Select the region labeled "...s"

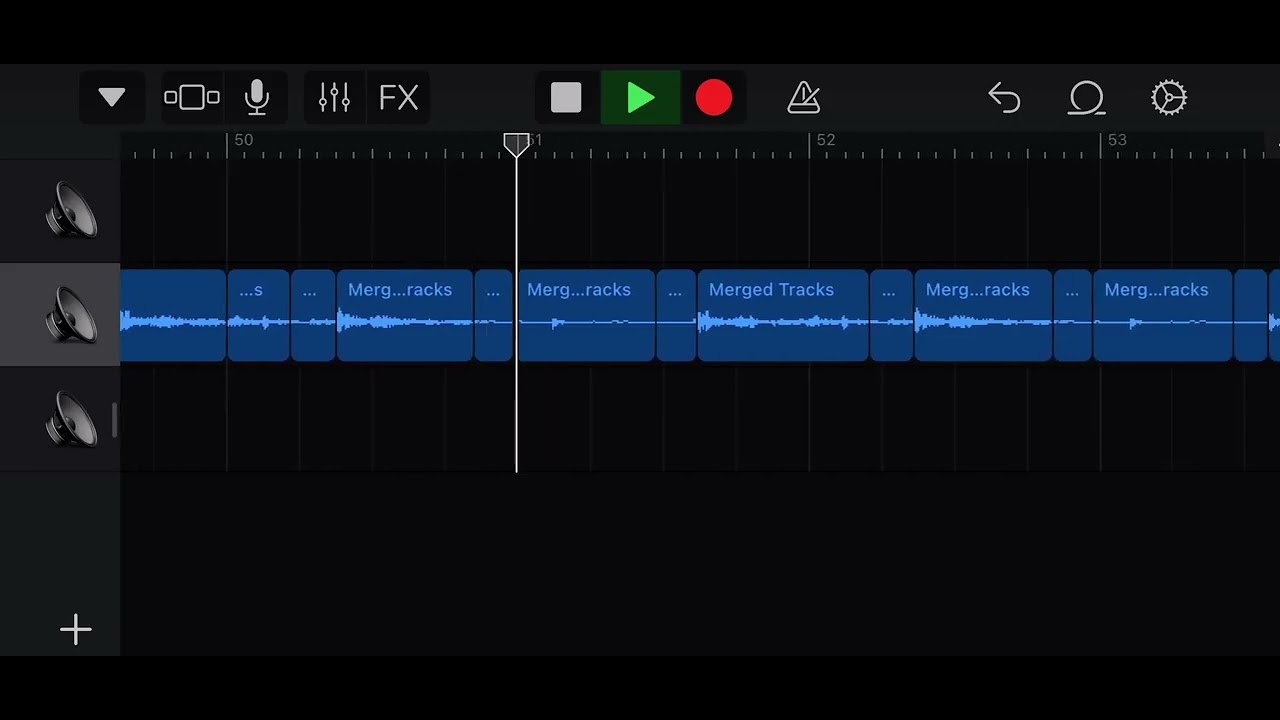(258, 315)
